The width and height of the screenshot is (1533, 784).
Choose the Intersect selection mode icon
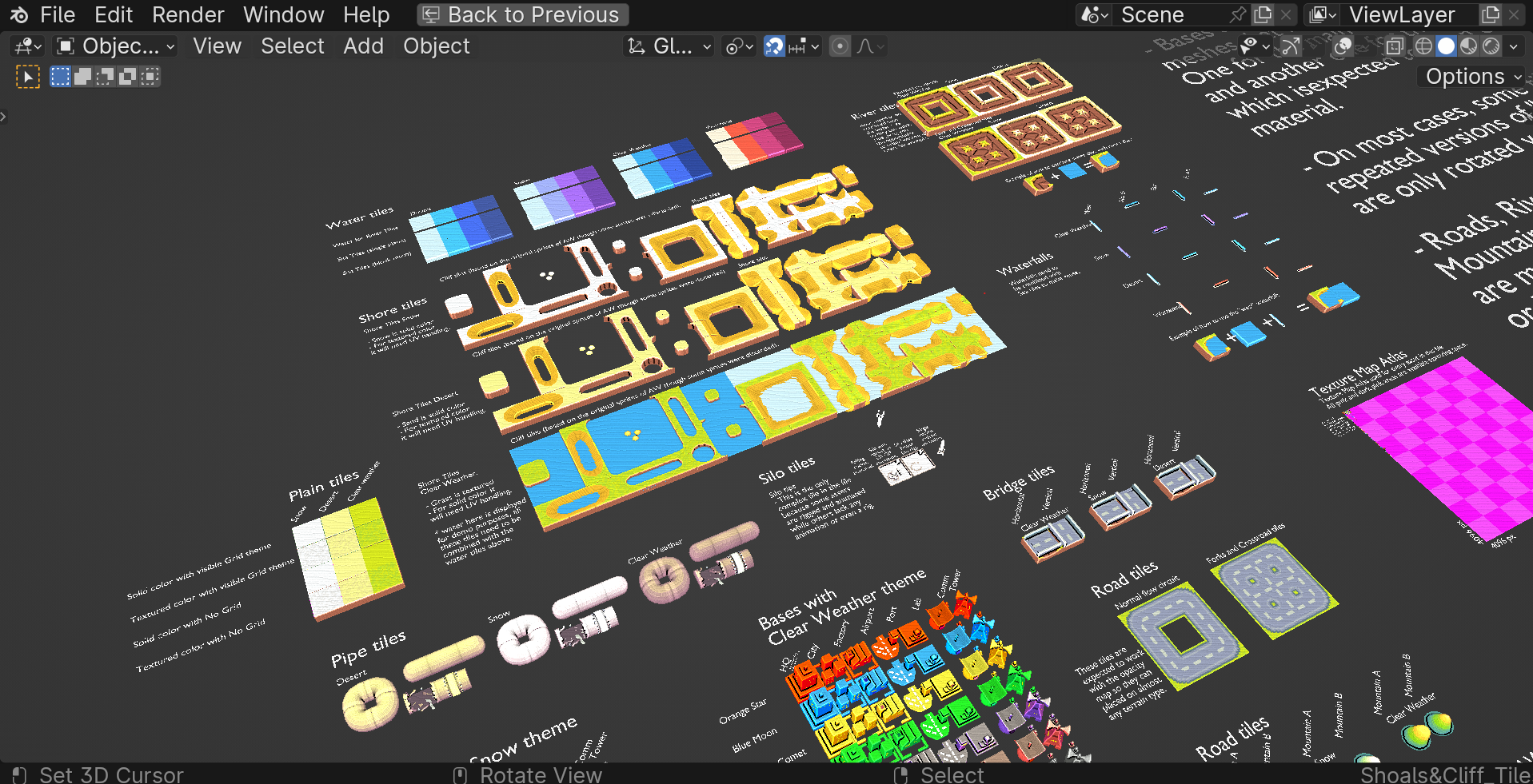(150, 77)
